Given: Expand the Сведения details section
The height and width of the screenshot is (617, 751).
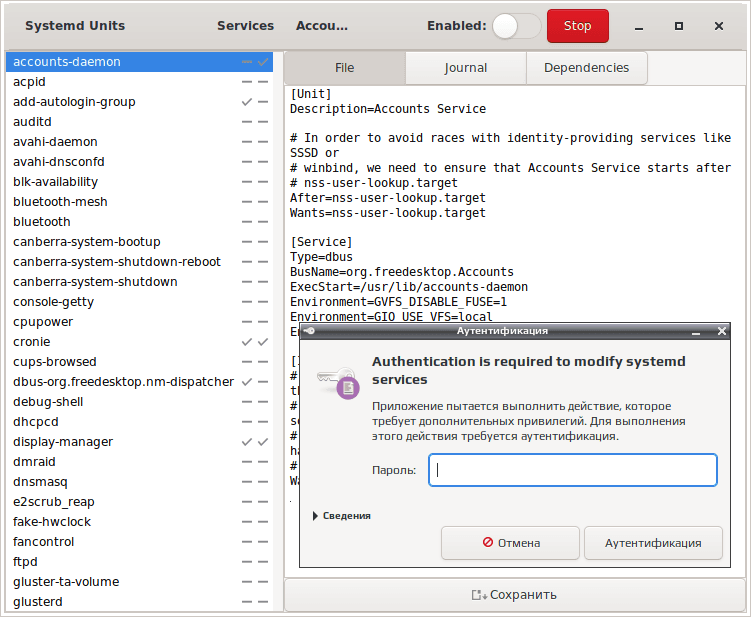Looking at the screenshot, I should click(x=342, y=516).
